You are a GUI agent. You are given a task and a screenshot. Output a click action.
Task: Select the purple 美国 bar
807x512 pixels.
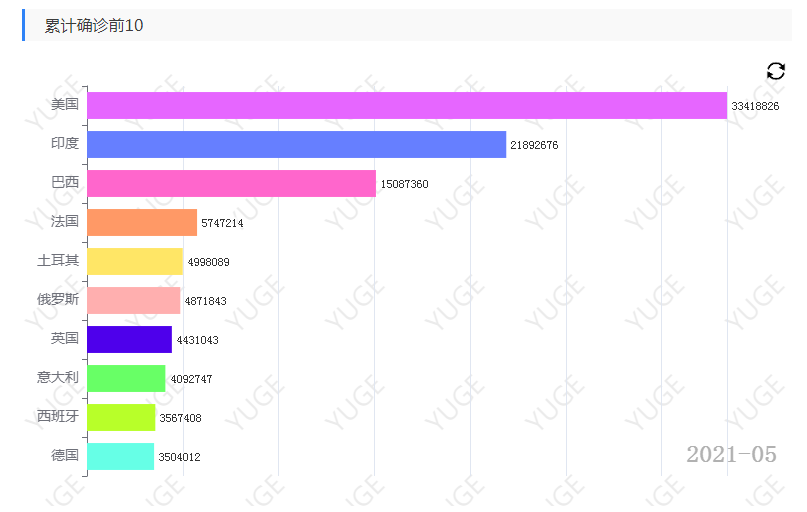tap(407, 105)
